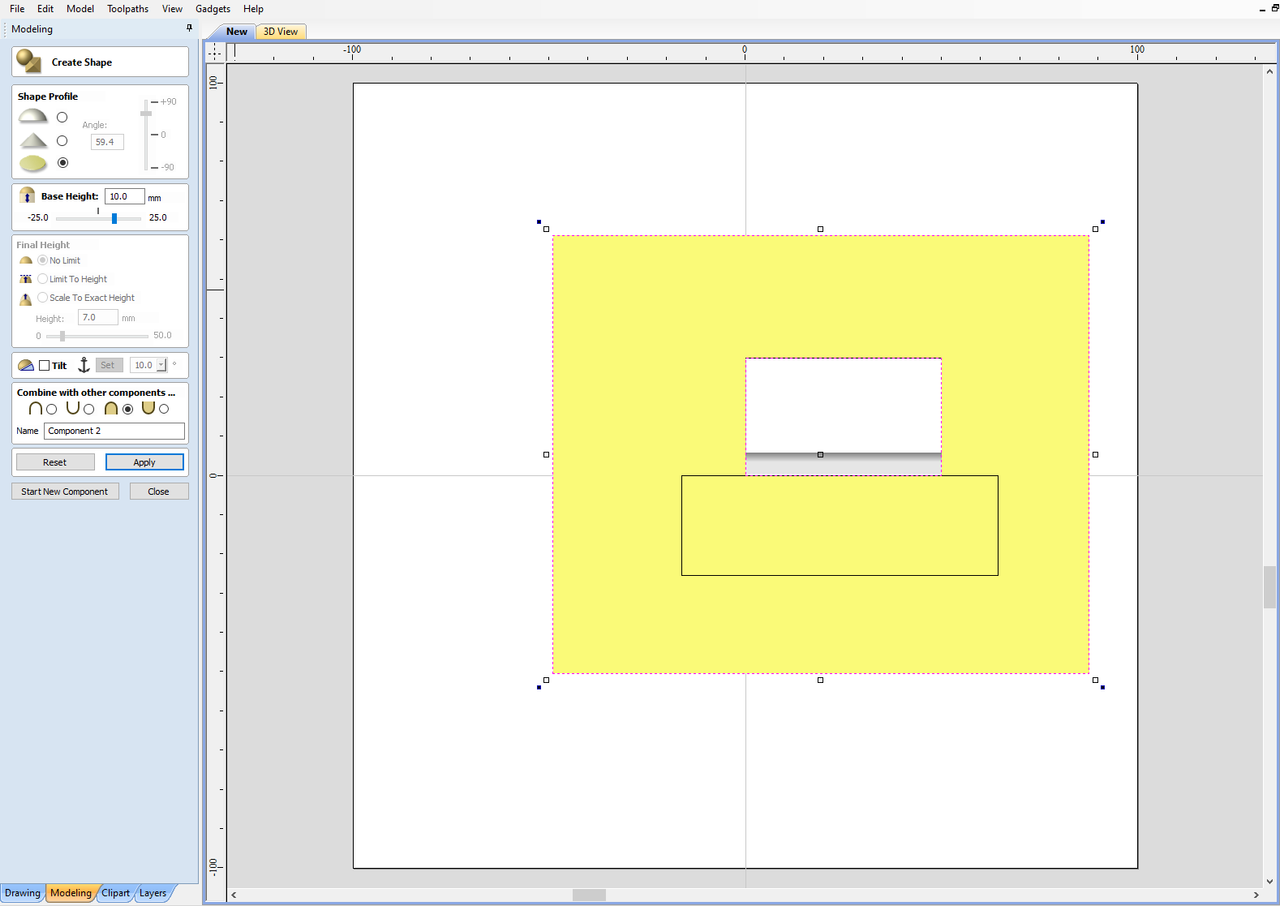Open the Model menu
Screen dimensions: 1280x906
pos(80,8)
